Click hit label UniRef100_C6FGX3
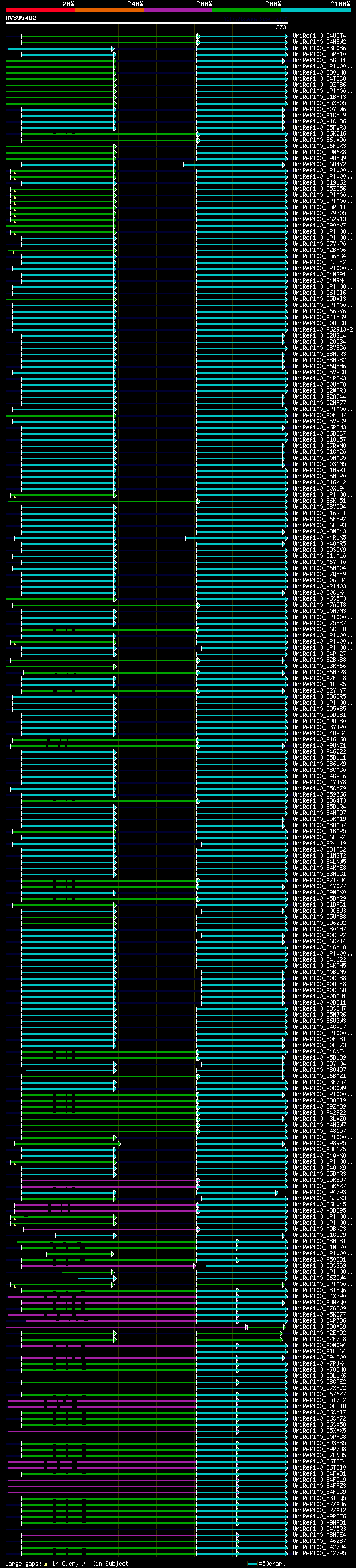Screen dimensions: 356x1568 click(x=319, y=146)
